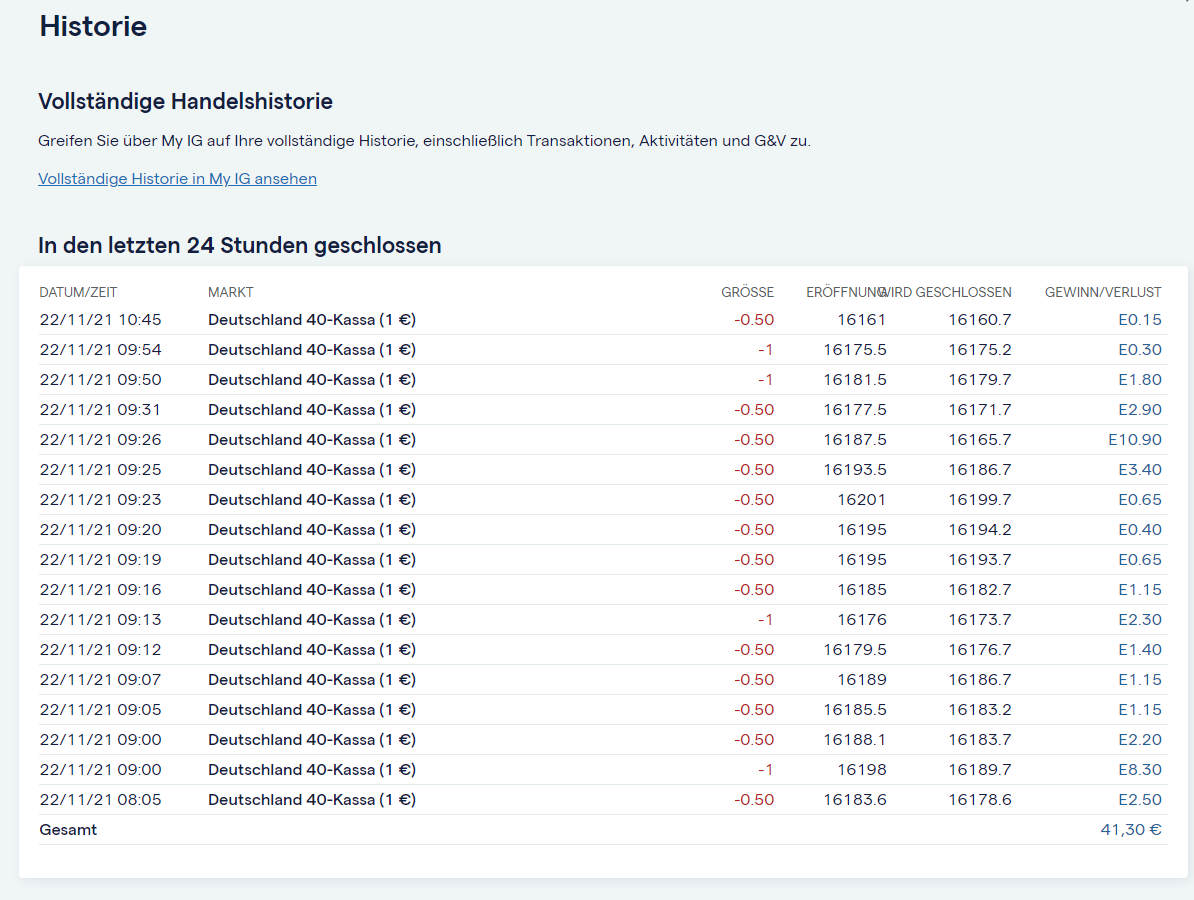Click opening price 16161
Viewport: 1194px width, 900px height.
click(862, 320)
